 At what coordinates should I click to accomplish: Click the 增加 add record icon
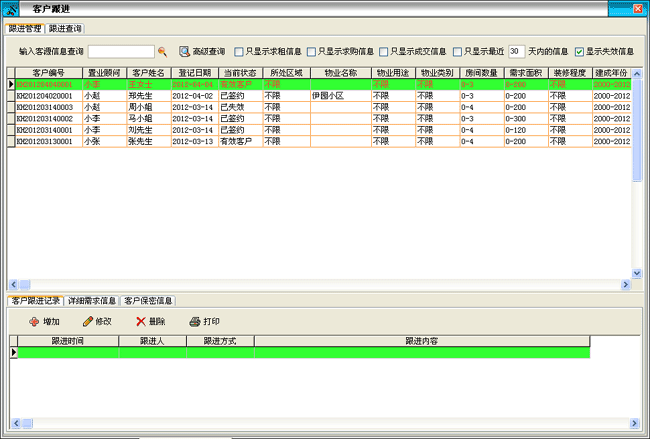(34, 321)
